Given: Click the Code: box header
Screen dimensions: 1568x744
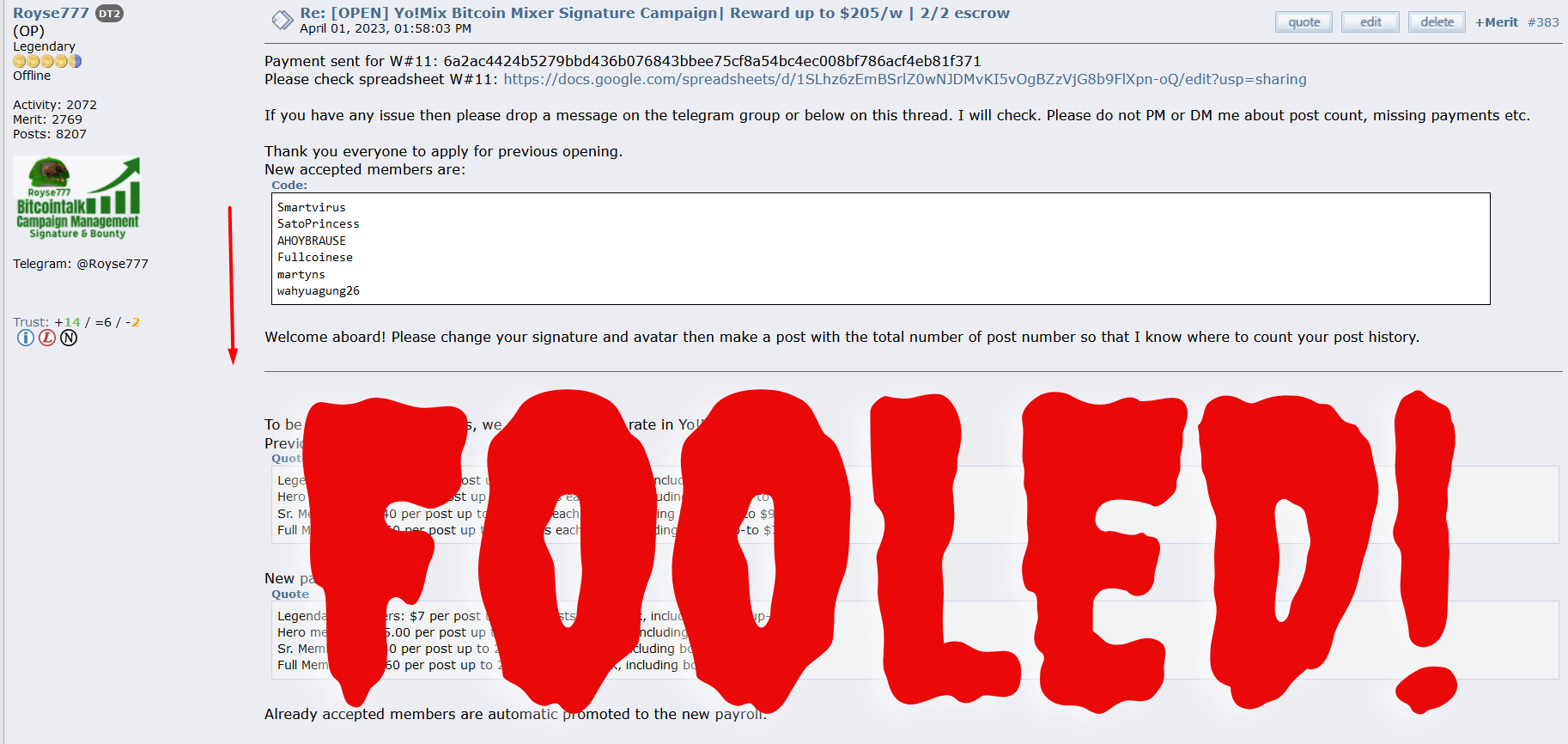Looking at the screenshot, I should (289, 185).
